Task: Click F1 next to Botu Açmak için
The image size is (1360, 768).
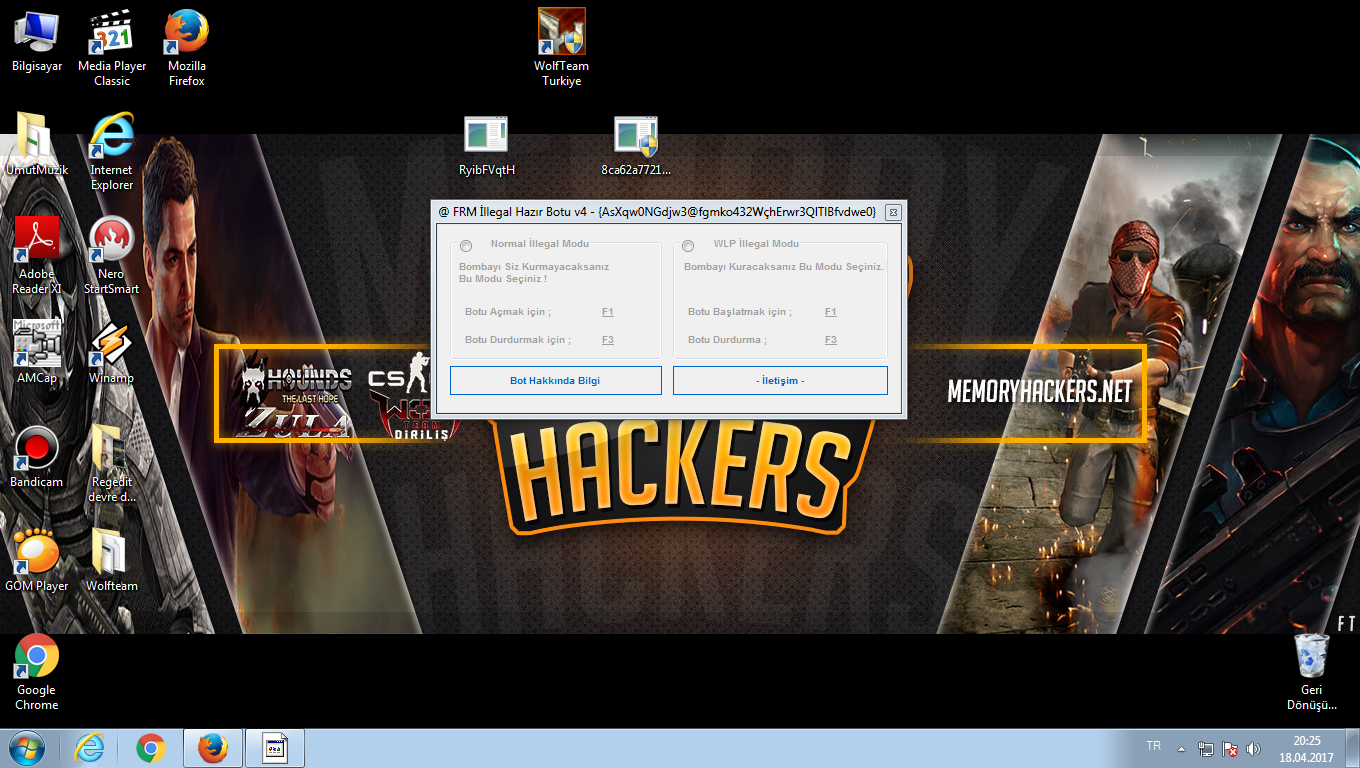Action: click(608, 312)
